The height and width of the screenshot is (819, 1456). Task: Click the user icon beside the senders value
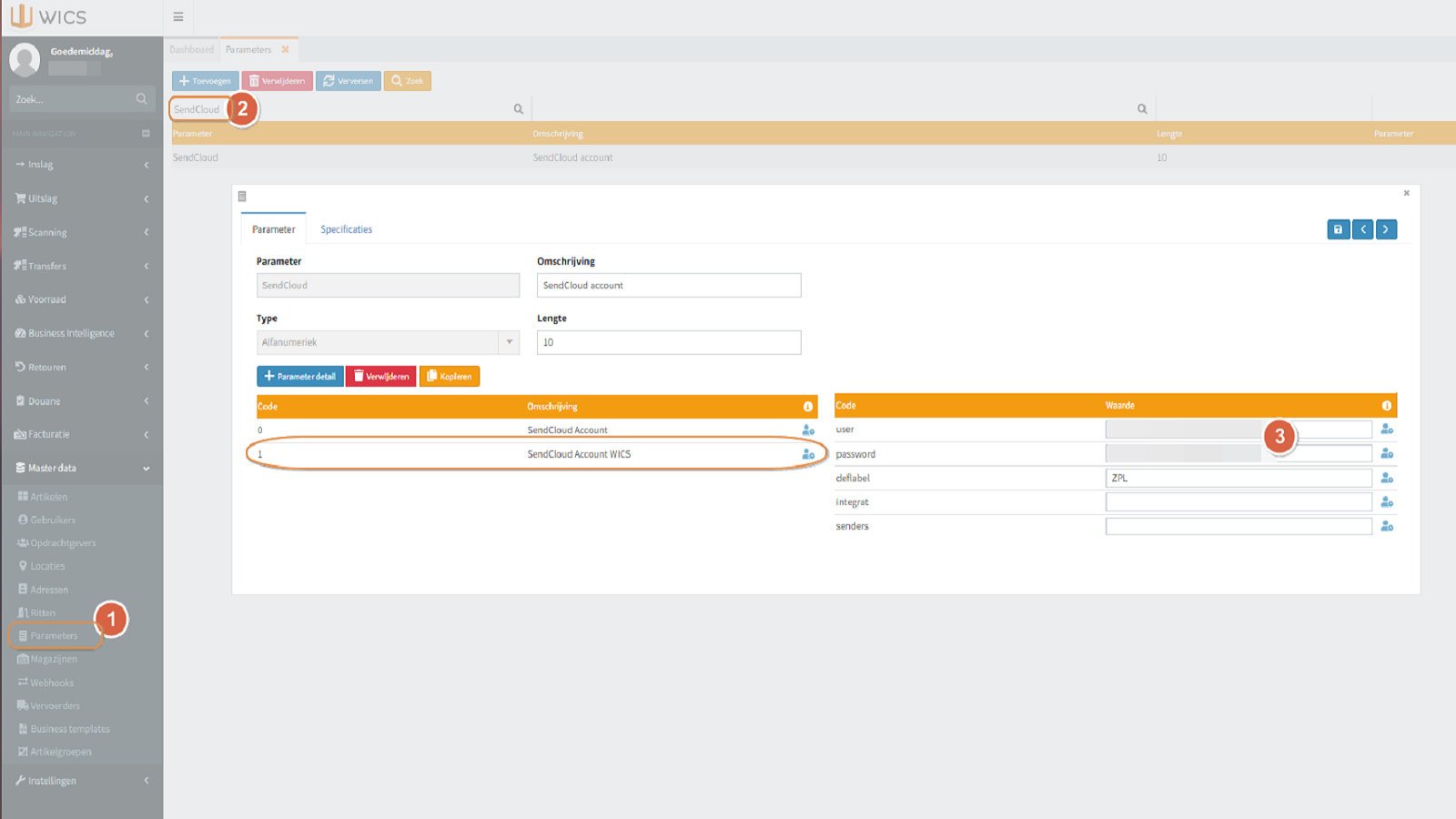(1387, 526)
